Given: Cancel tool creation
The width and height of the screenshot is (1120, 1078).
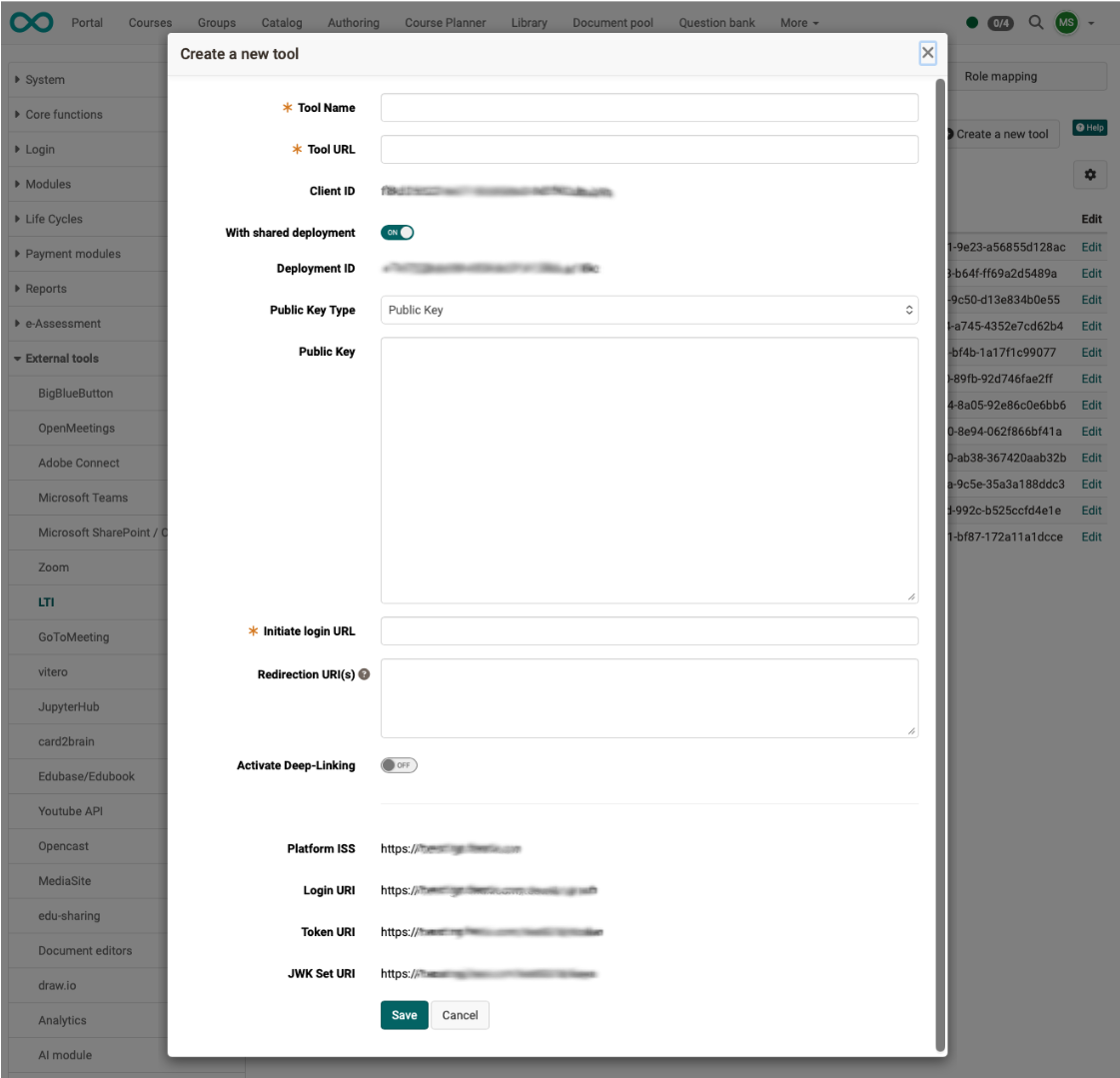Looking at the screenshot, I should point(460,1014).
